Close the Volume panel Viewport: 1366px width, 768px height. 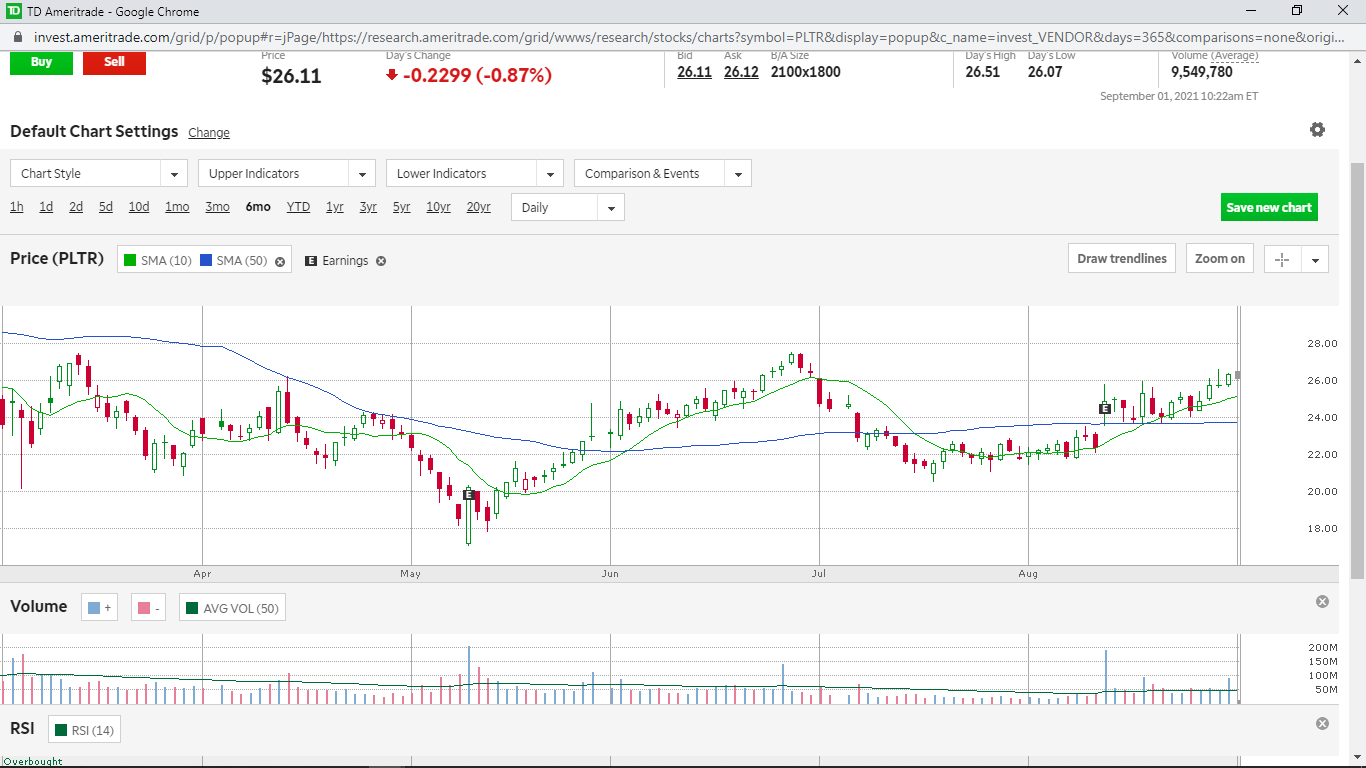pyautogui.click(x=1322, y=602)
